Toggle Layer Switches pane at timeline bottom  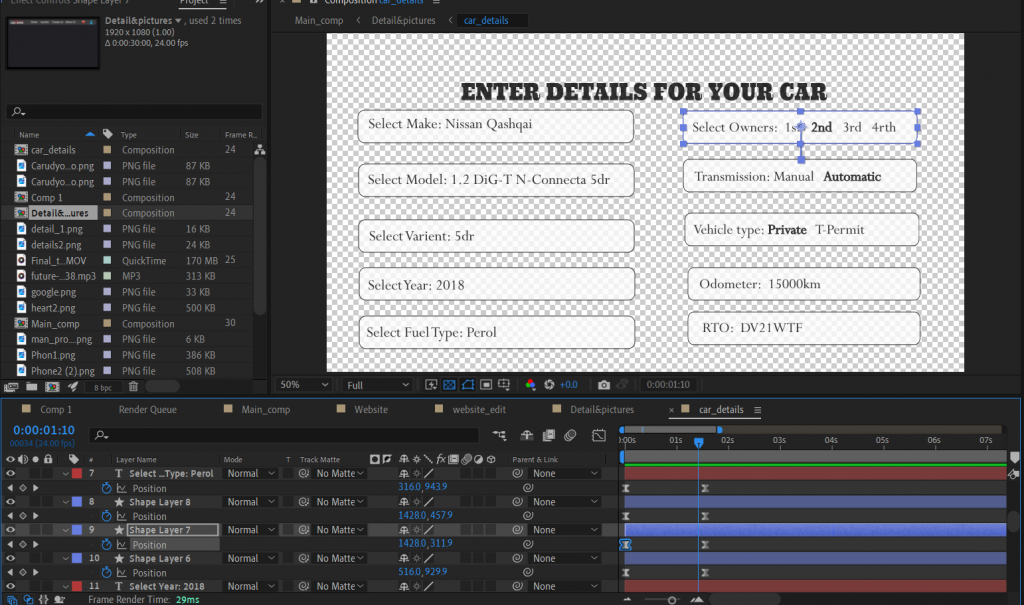12,600
